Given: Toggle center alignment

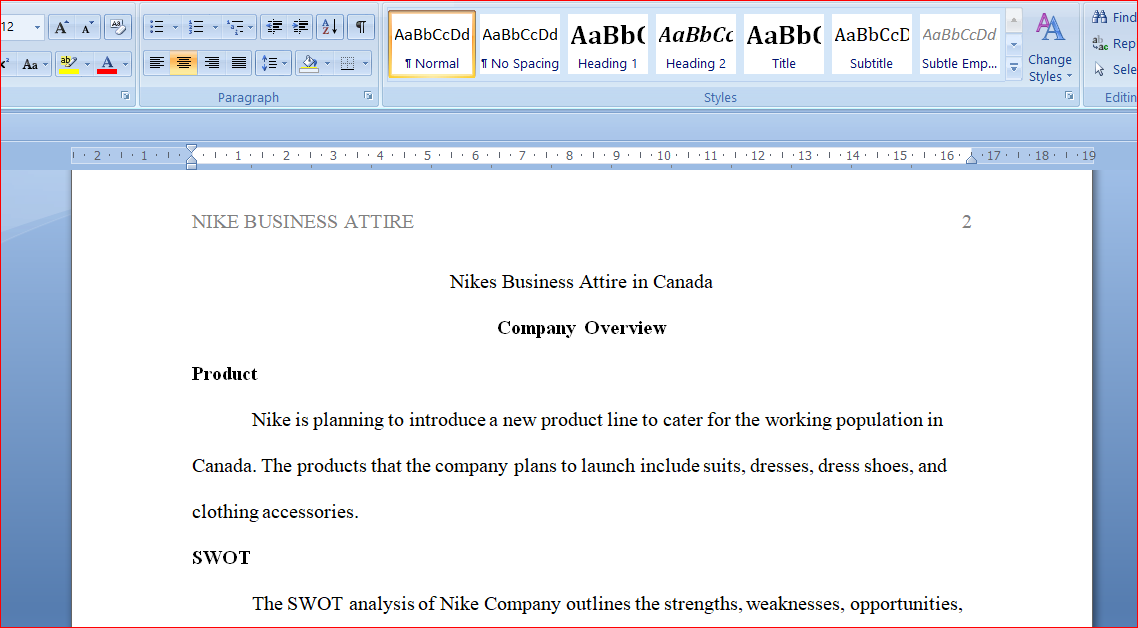Looking at the screenshot, I should pyautogui.click(x=184, y=64).
